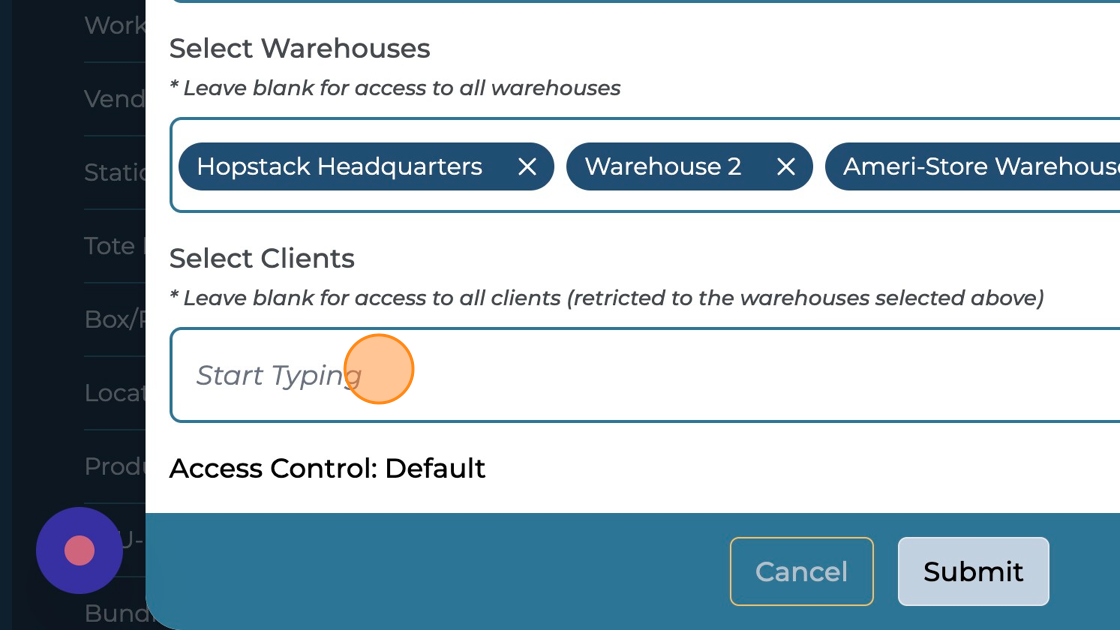
Task: Cancel the dialog
Action: pos(801,571)
